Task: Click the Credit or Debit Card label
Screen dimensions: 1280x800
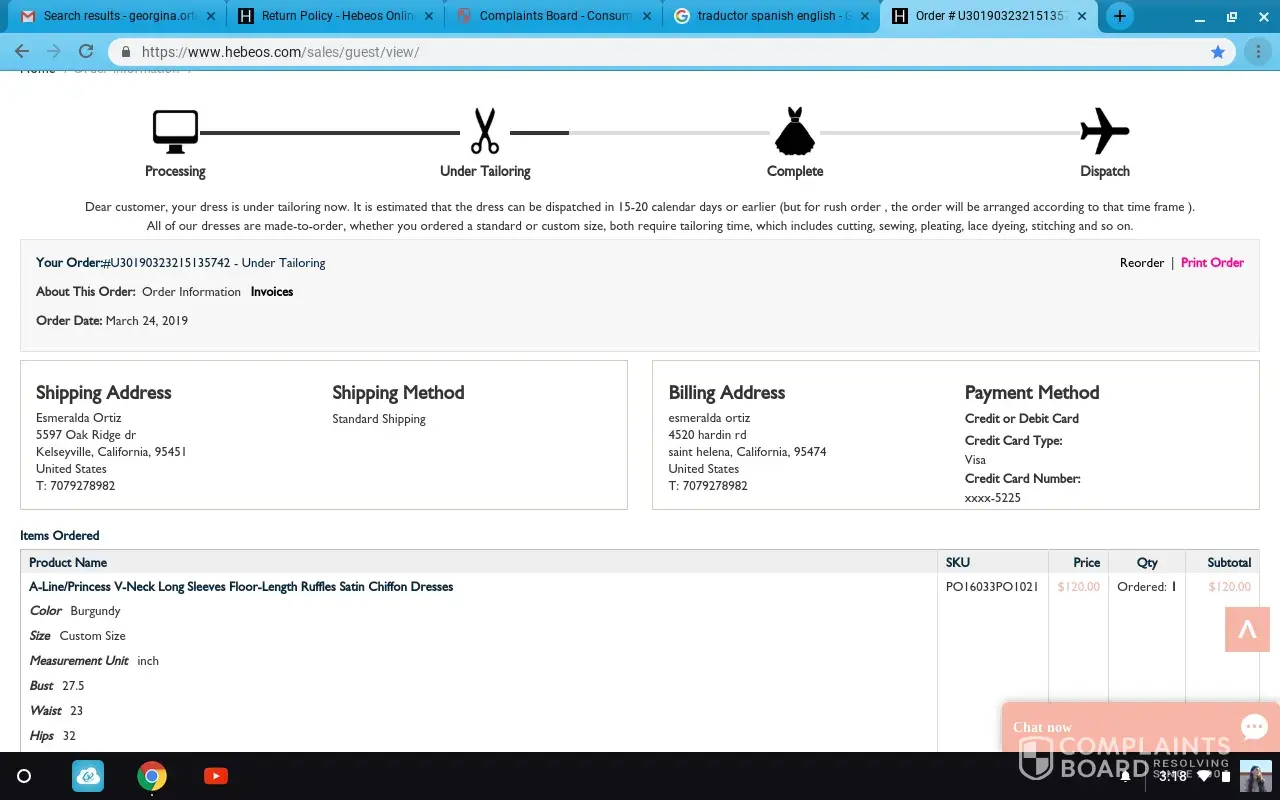Action: [1022, 419]
